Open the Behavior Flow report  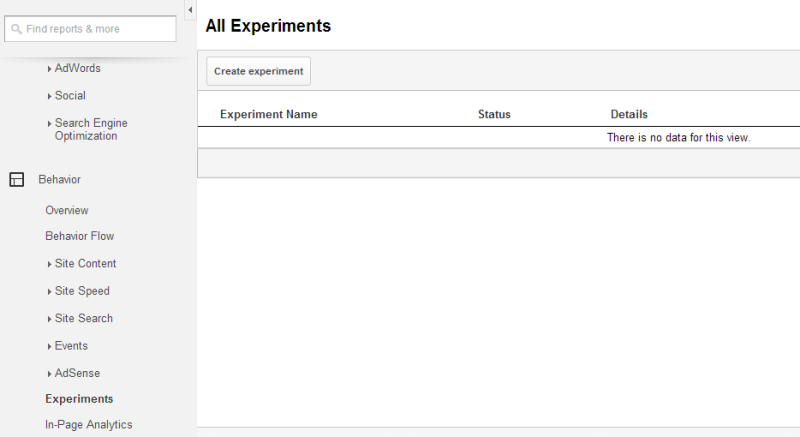(80, 237)
